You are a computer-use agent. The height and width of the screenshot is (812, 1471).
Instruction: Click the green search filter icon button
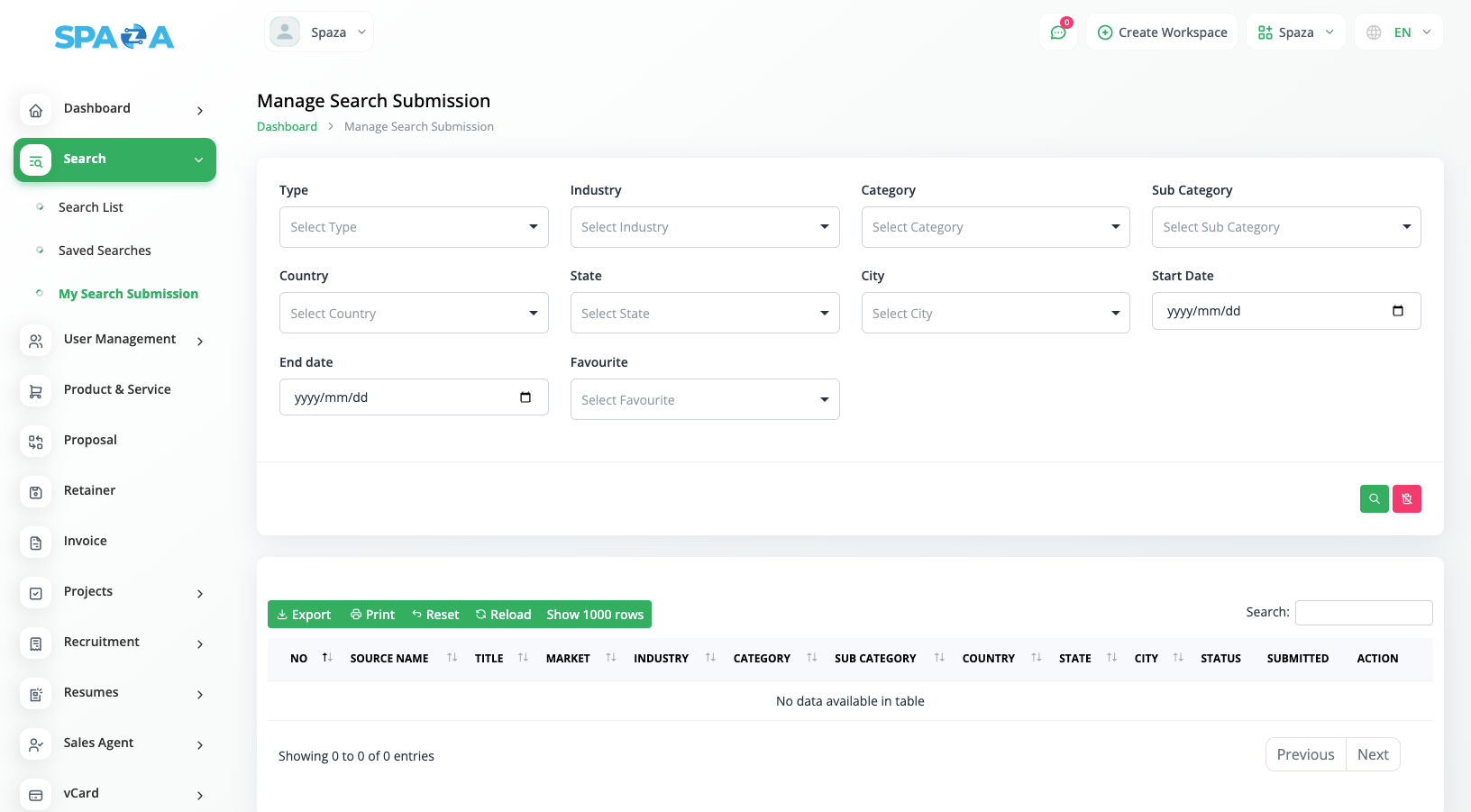[x=1374, y=498]
